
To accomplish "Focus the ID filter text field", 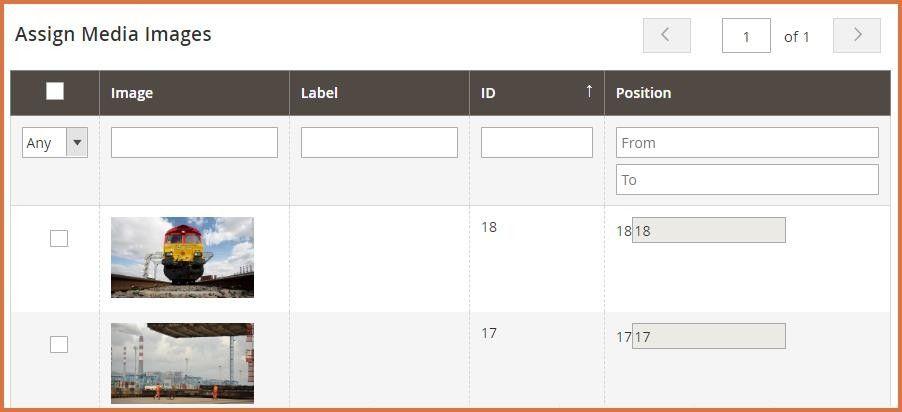I will tap(537, 143).
